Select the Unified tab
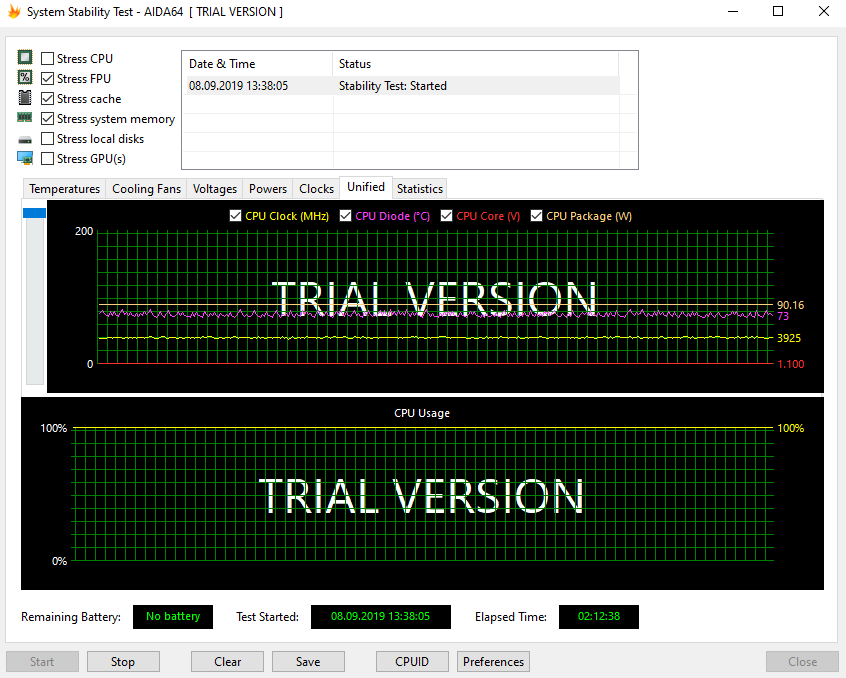The width and height of the screenshot is (846, 678). click(366, 187)
